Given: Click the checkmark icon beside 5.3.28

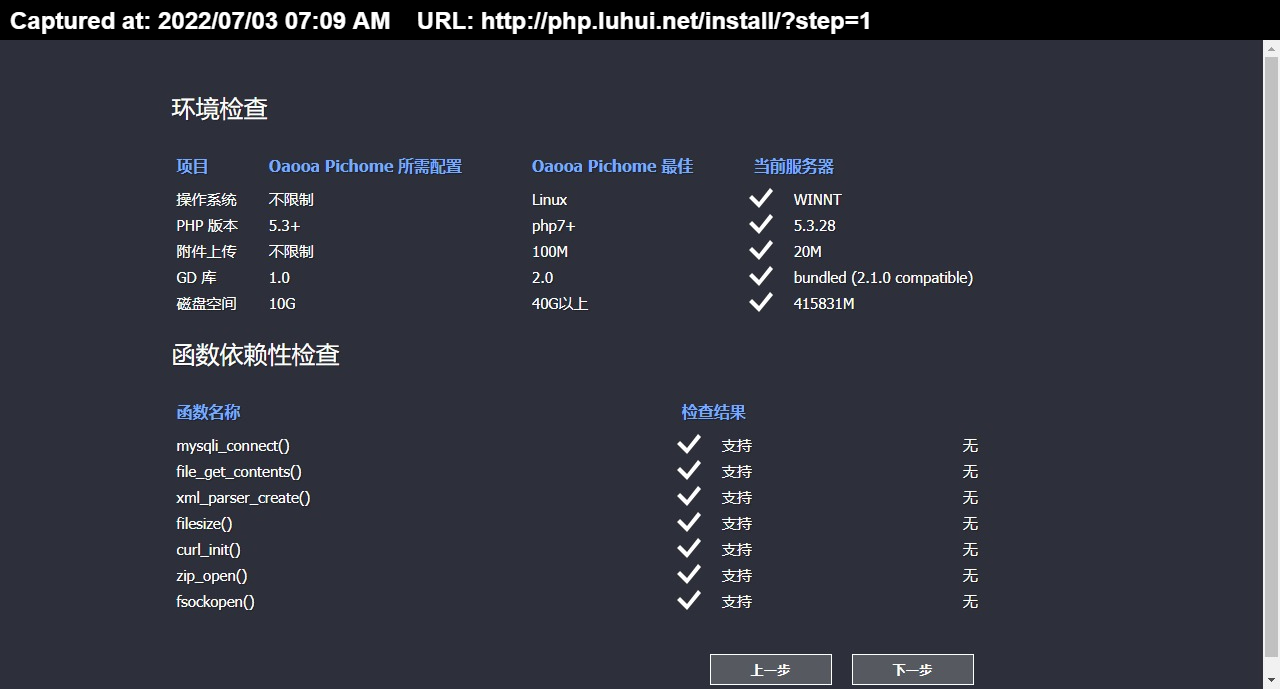Looking at the screenshot, I should point(761,223).
